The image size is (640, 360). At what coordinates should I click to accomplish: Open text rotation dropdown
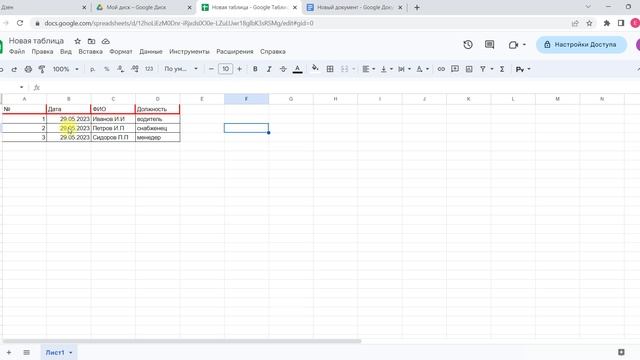click(422, 69)
